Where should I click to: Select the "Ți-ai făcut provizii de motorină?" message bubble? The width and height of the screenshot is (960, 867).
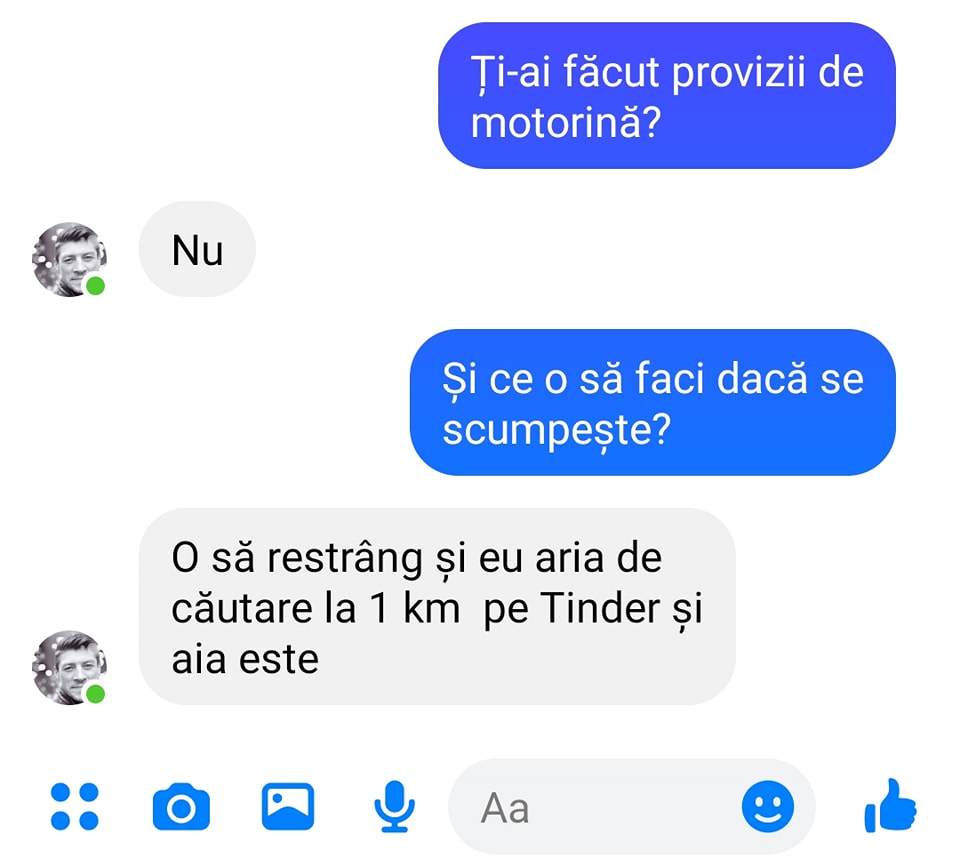[x=667, y=96]
